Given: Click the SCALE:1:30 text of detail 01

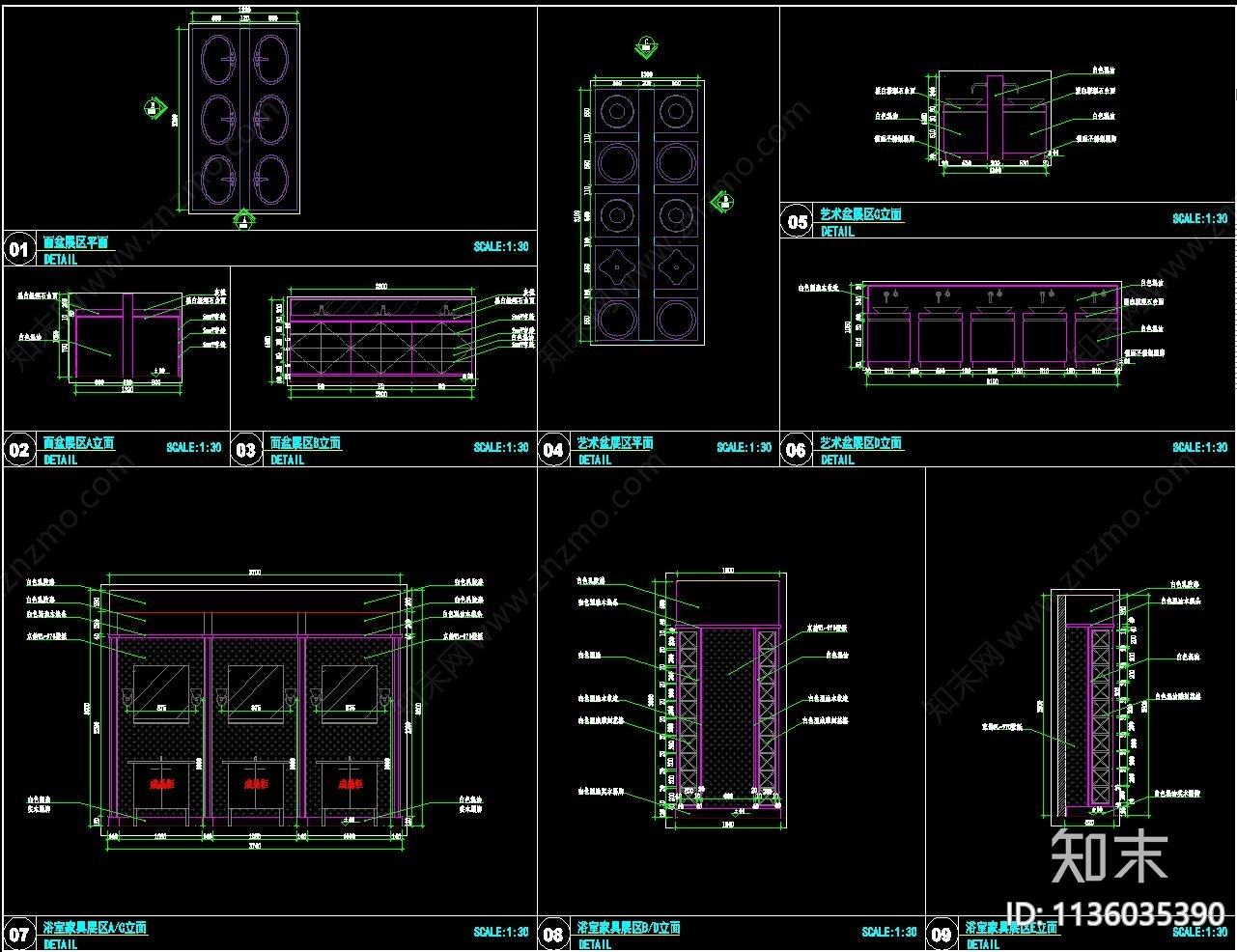Looking at the screenshot, I should coord(501,247).
